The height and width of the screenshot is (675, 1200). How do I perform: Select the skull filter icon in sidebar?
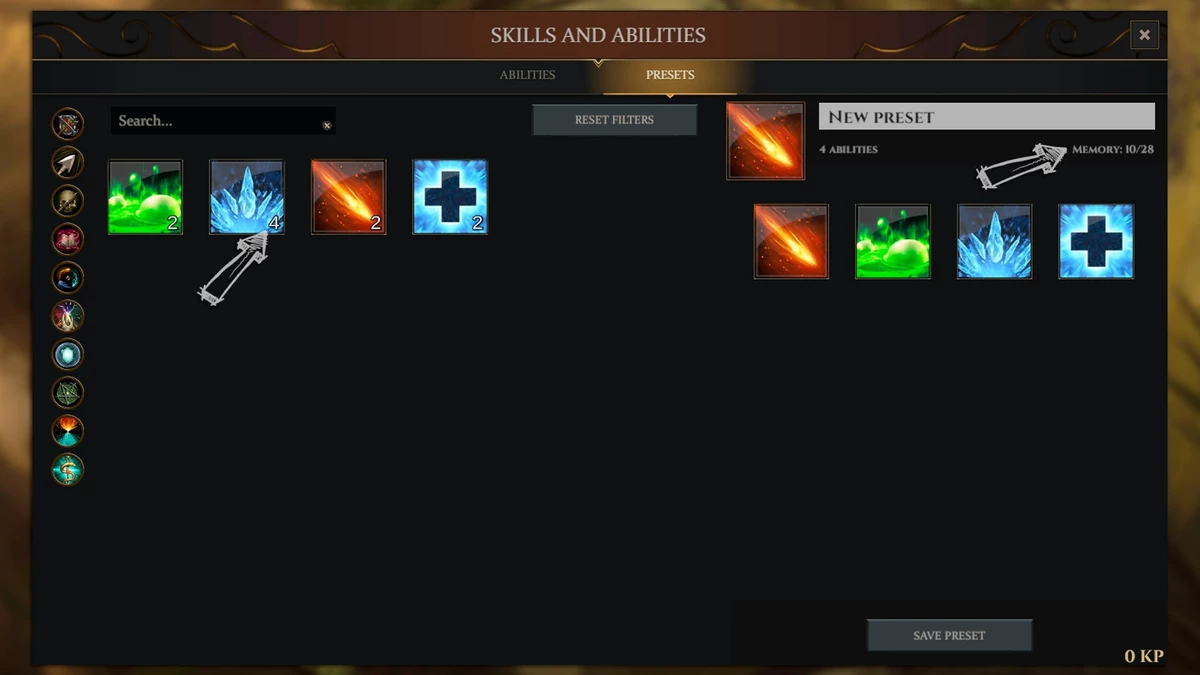(x=68, y=201)
